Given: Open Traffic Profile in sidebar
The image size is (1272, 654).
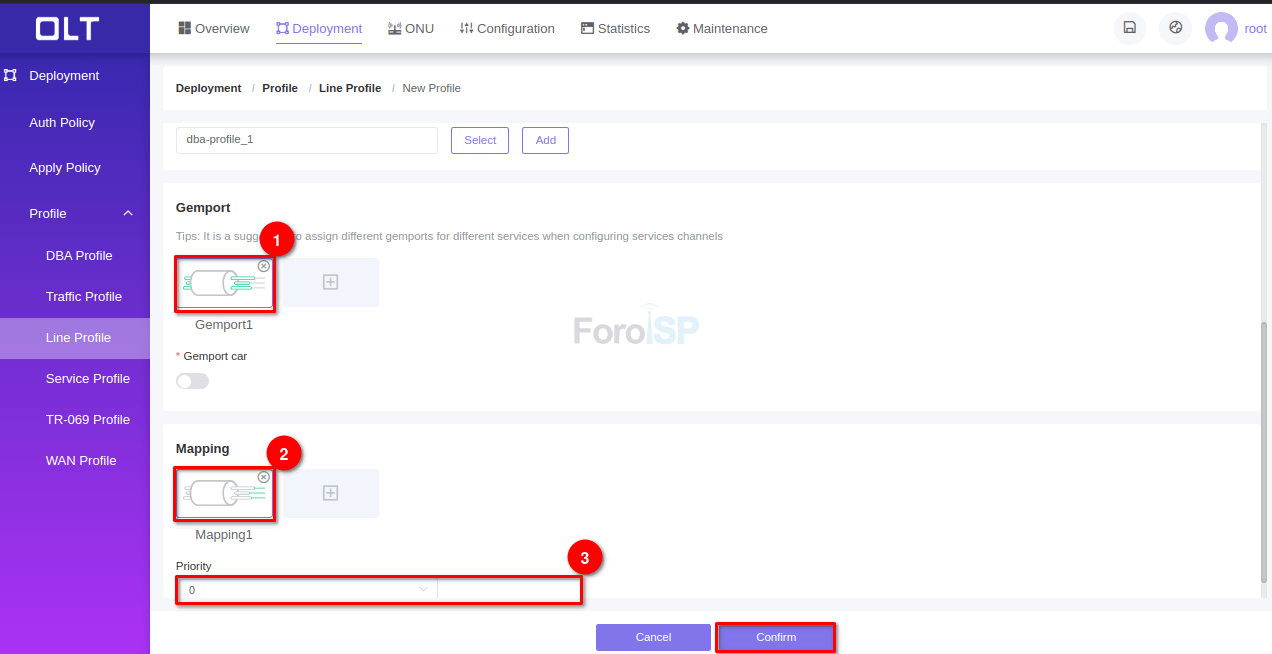Looking at the screenshot, I should point(84,296).
